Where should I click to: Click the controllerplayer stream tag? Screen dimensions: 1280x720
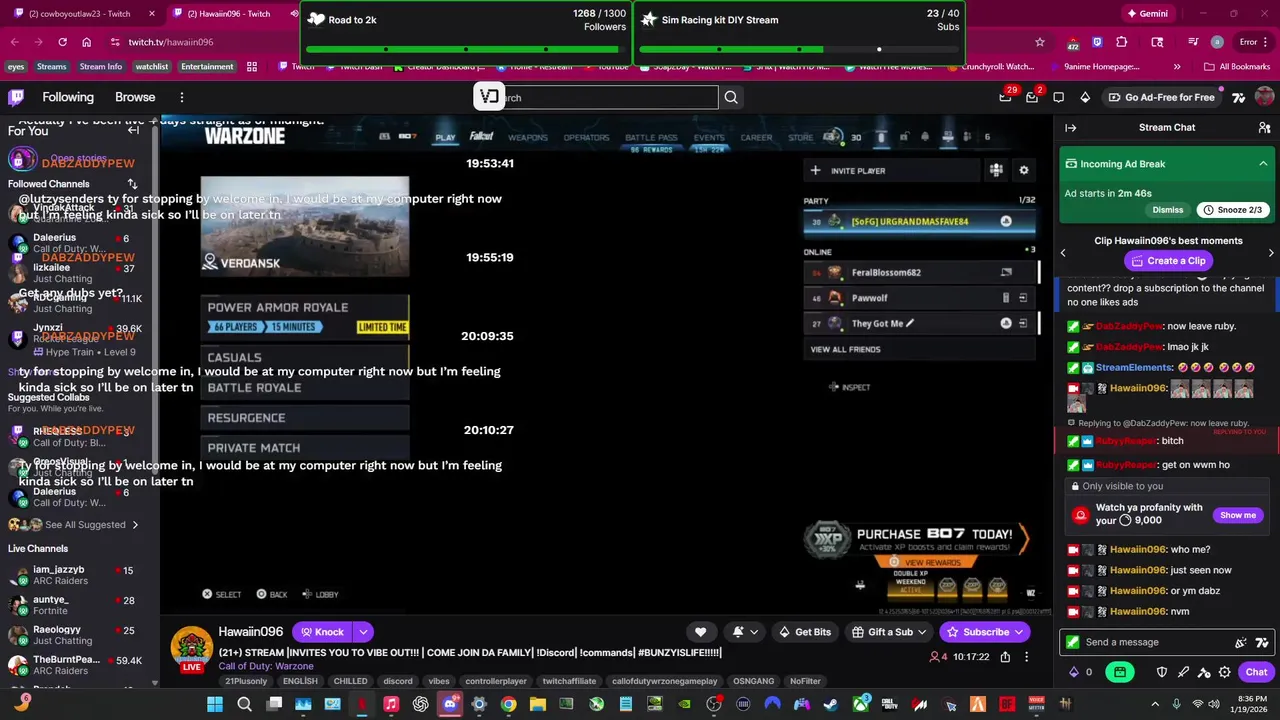pyautogui.click(x=496, y=681)
